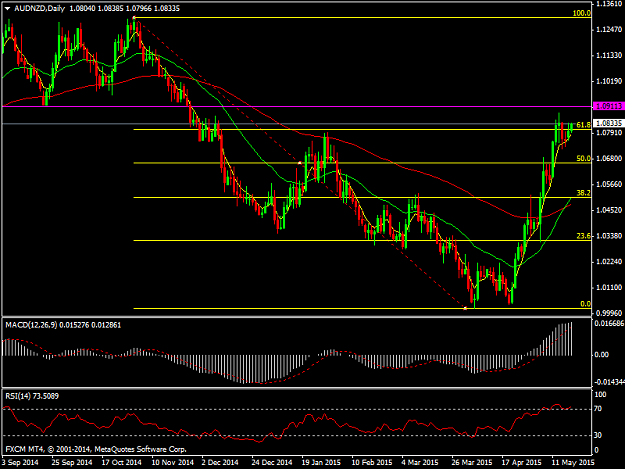Select the Fibonacci 61.8 level label

tap(583, 125)
